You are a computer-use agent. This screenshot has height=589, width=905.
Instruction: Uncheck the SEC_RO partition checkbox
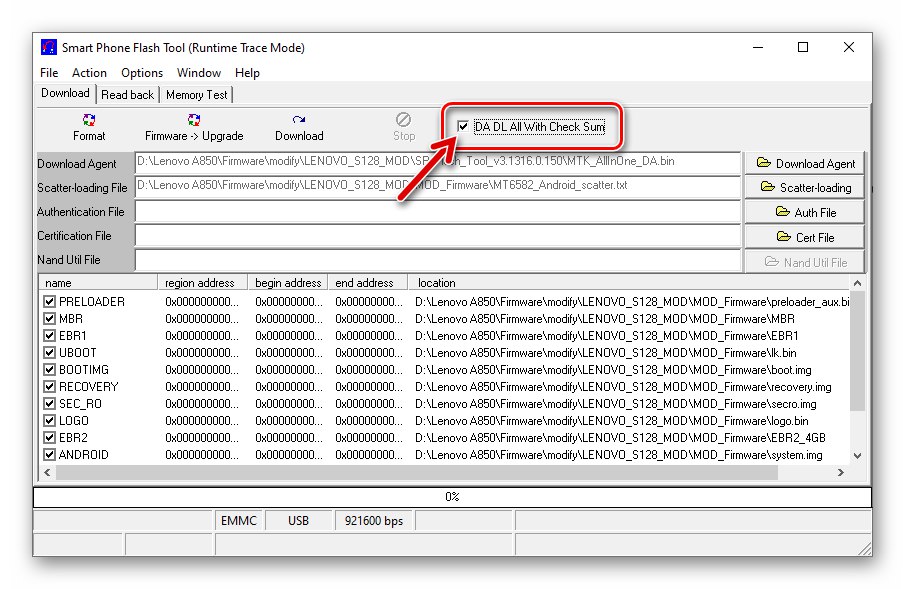click(x=50, y=404)
